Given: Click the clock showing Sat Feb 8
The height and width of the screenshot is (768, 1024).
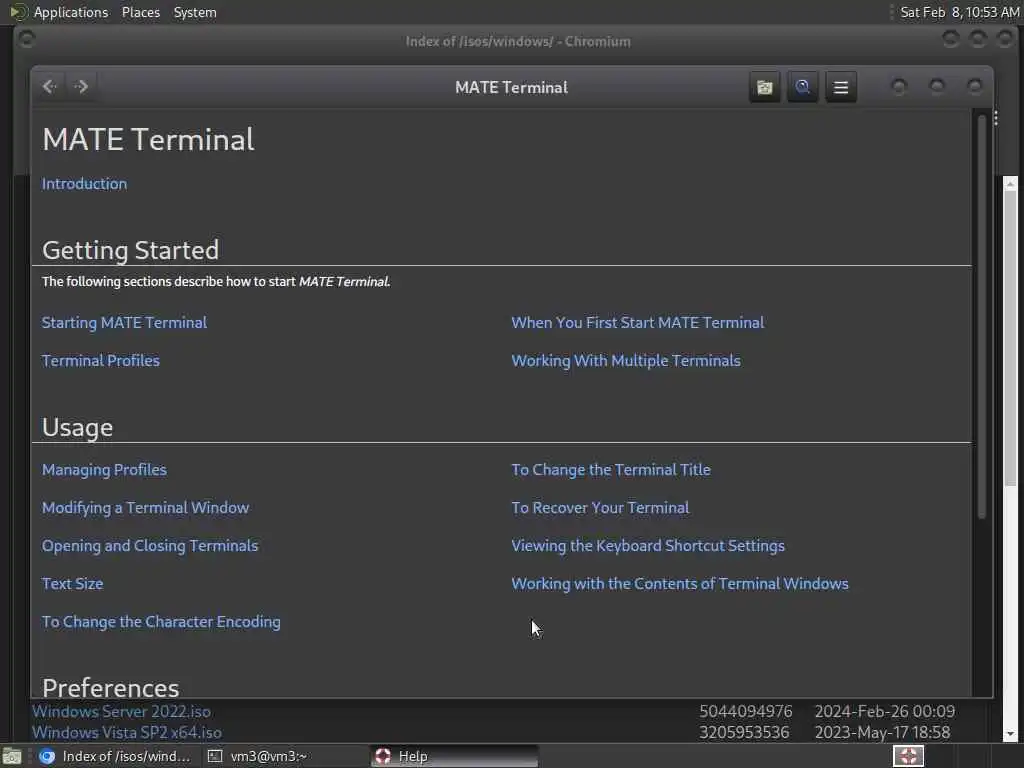Looking at the screenshot, I should (x=959, y=12).
